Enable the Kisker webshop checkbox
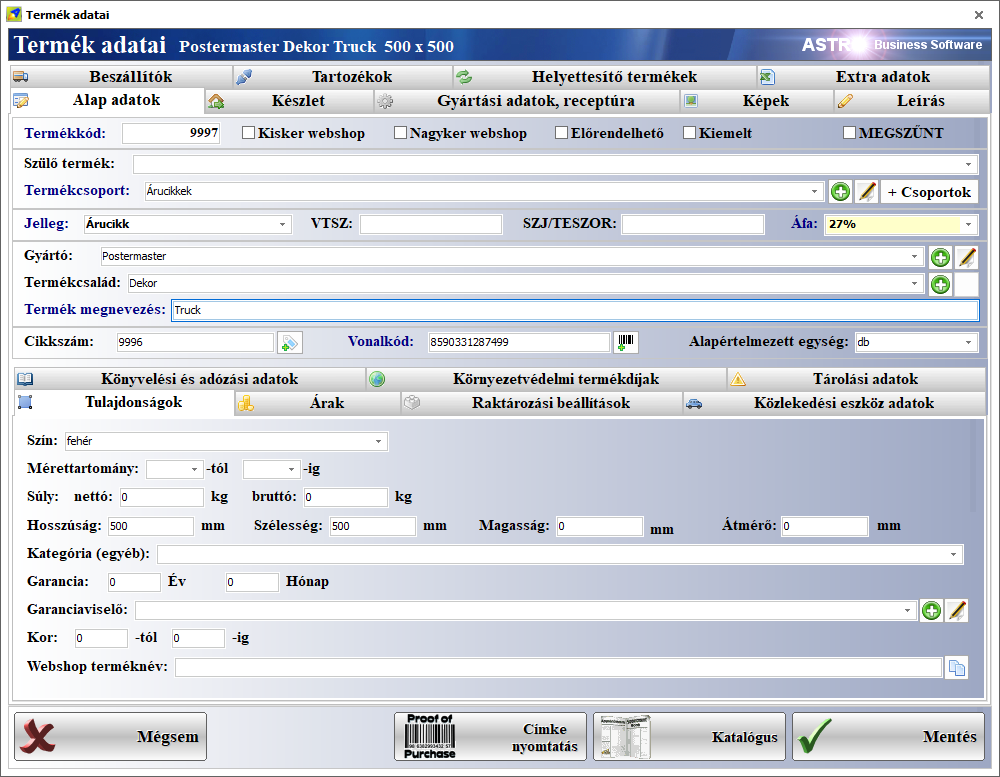The width and height of the screenshot is (1000, 777). 249,133
